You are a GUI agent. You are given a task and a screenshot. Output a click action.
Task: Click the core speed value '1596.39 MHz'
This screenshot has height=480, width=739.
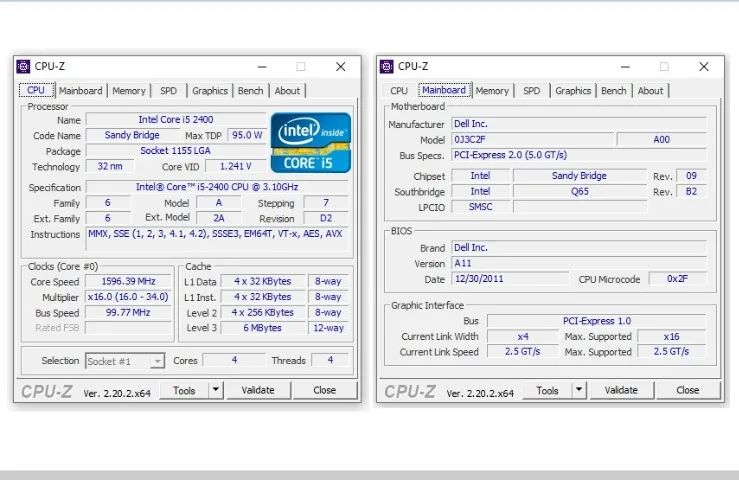pyautogui.click(x=129, y=281)
